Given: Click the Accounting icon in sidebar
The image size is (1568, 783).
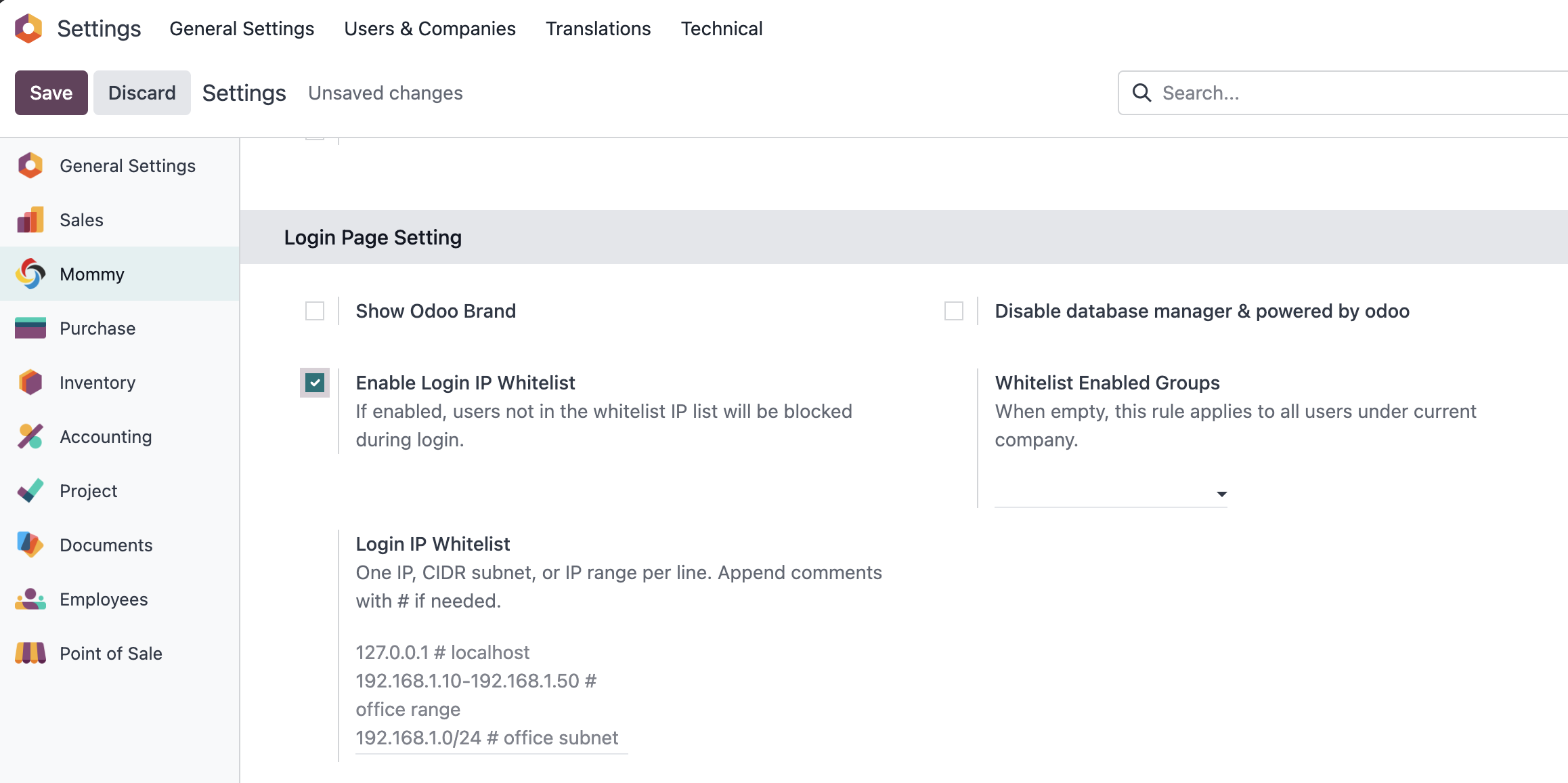Looking at the screenshot, I should pyautogui.click(x=30, y=437).
